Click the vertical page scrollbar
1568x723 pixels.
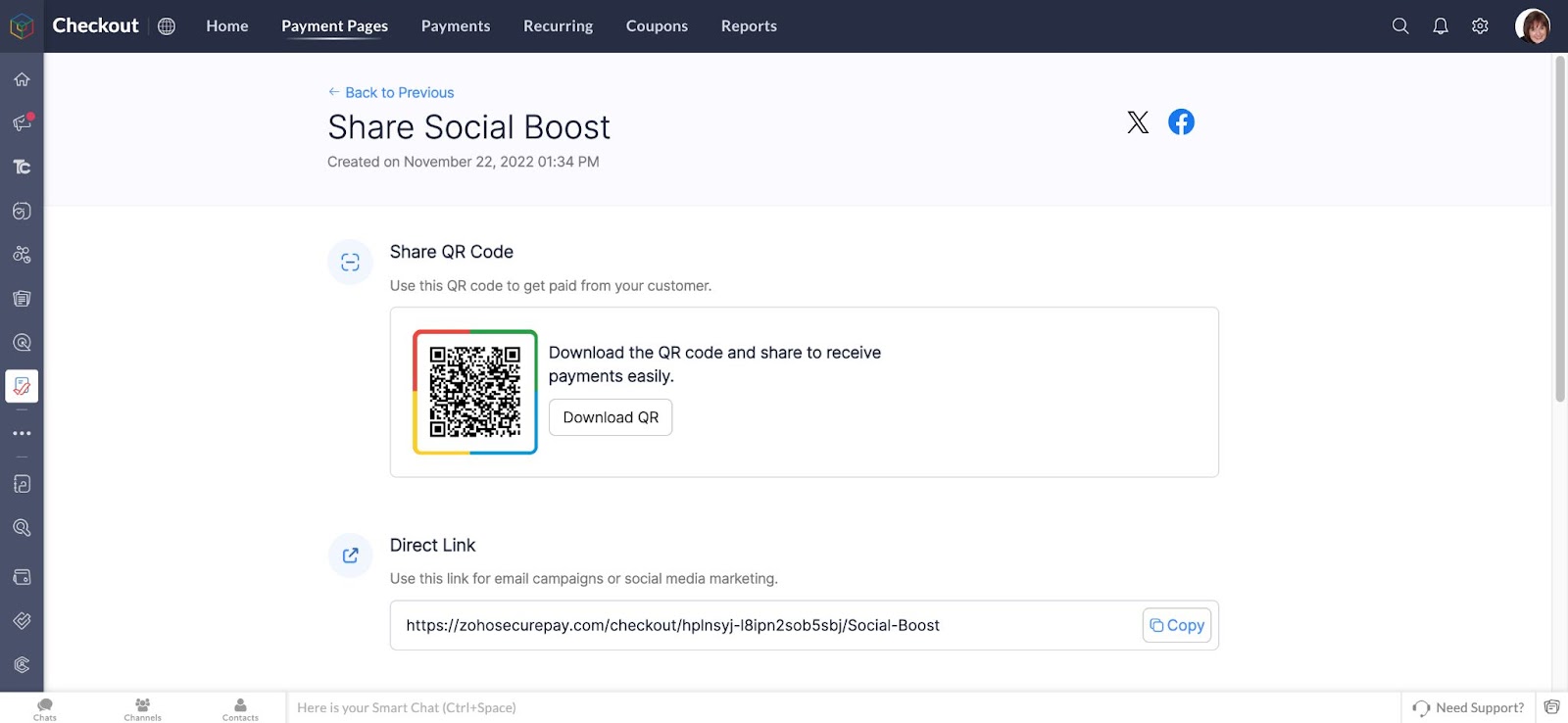1559,229
